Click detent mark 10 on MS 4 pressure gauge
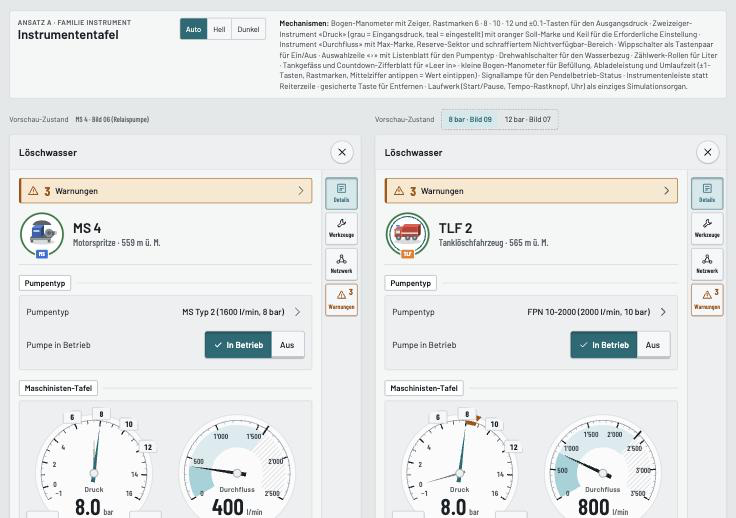 (x=129, y=424)
